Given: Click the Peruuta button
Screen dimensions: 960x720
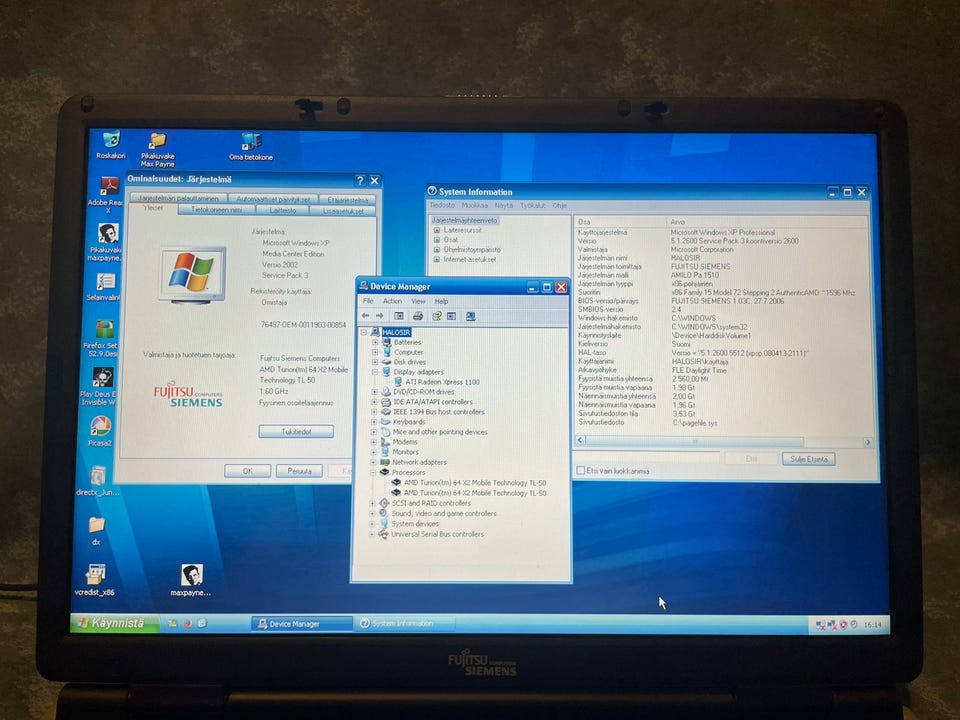Looking at the screenshot, I should tap(299, 471).
